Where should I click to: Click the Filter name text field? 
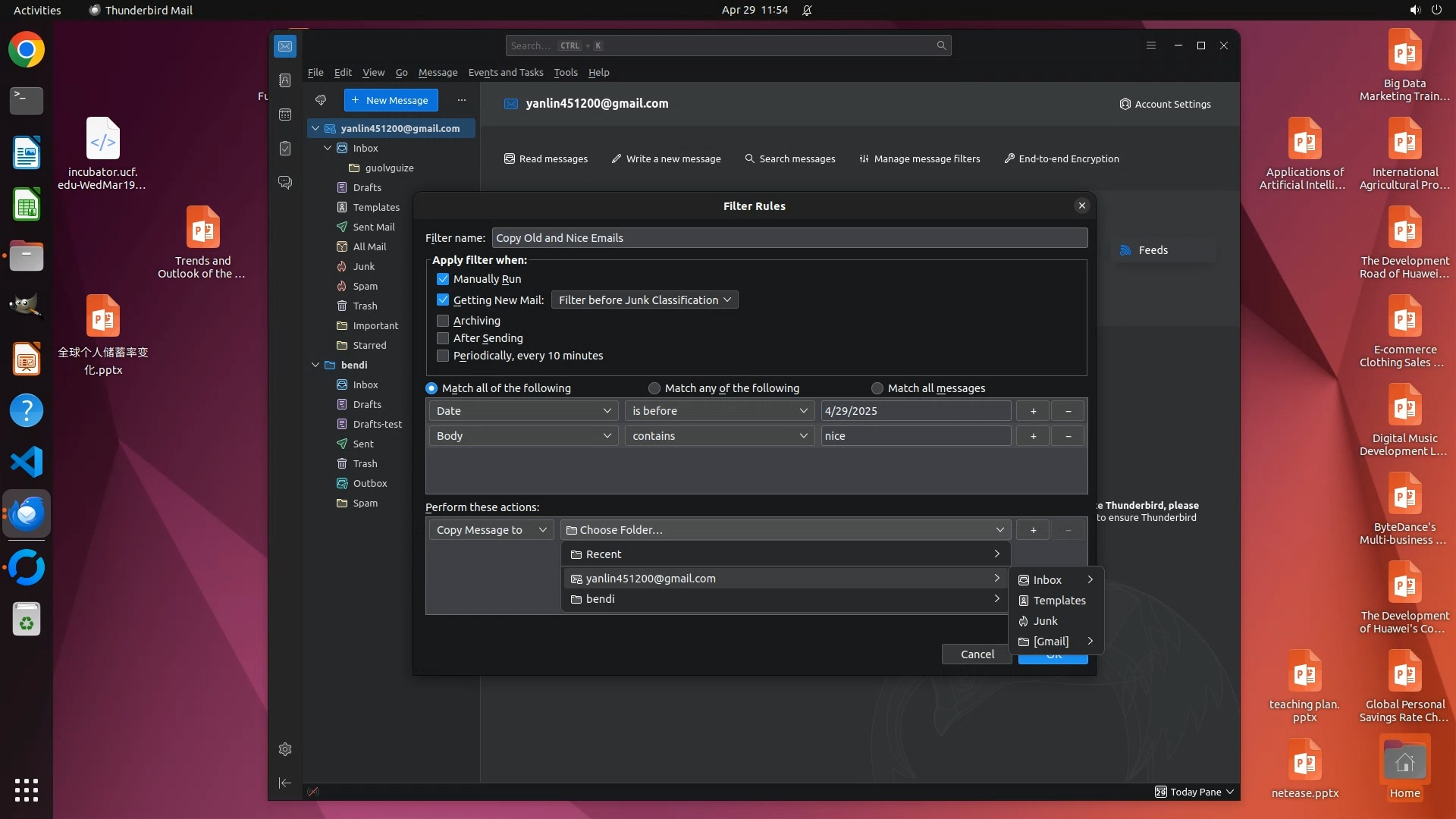pos(789,238)
